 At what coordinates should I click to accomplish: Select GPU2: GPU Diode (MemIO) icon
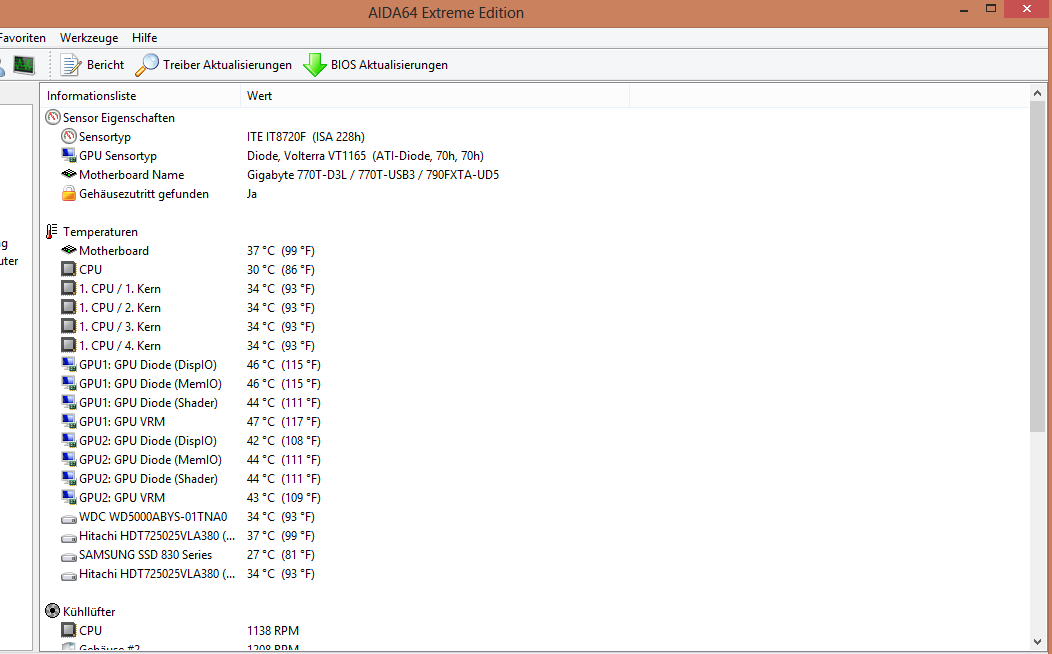coord(68,459)
